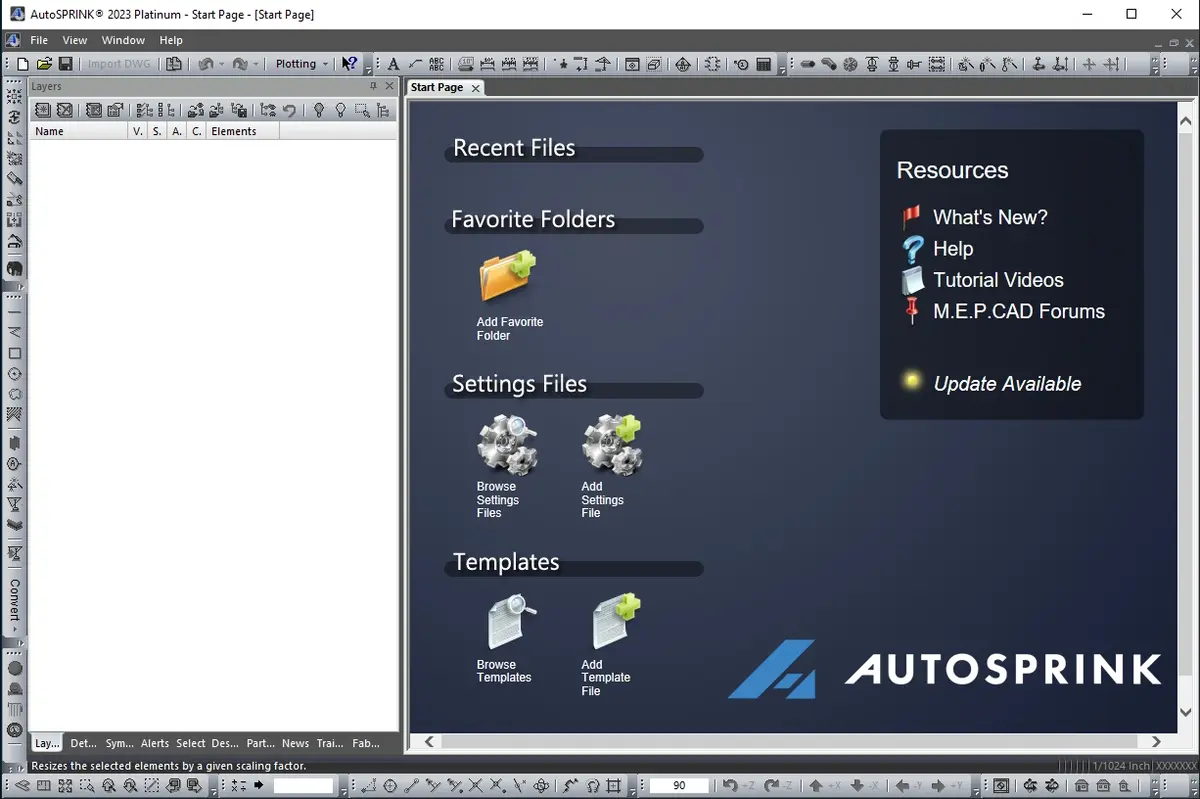Click the Elements column header
Viewport: 1200px width, 799px height.
243,131
